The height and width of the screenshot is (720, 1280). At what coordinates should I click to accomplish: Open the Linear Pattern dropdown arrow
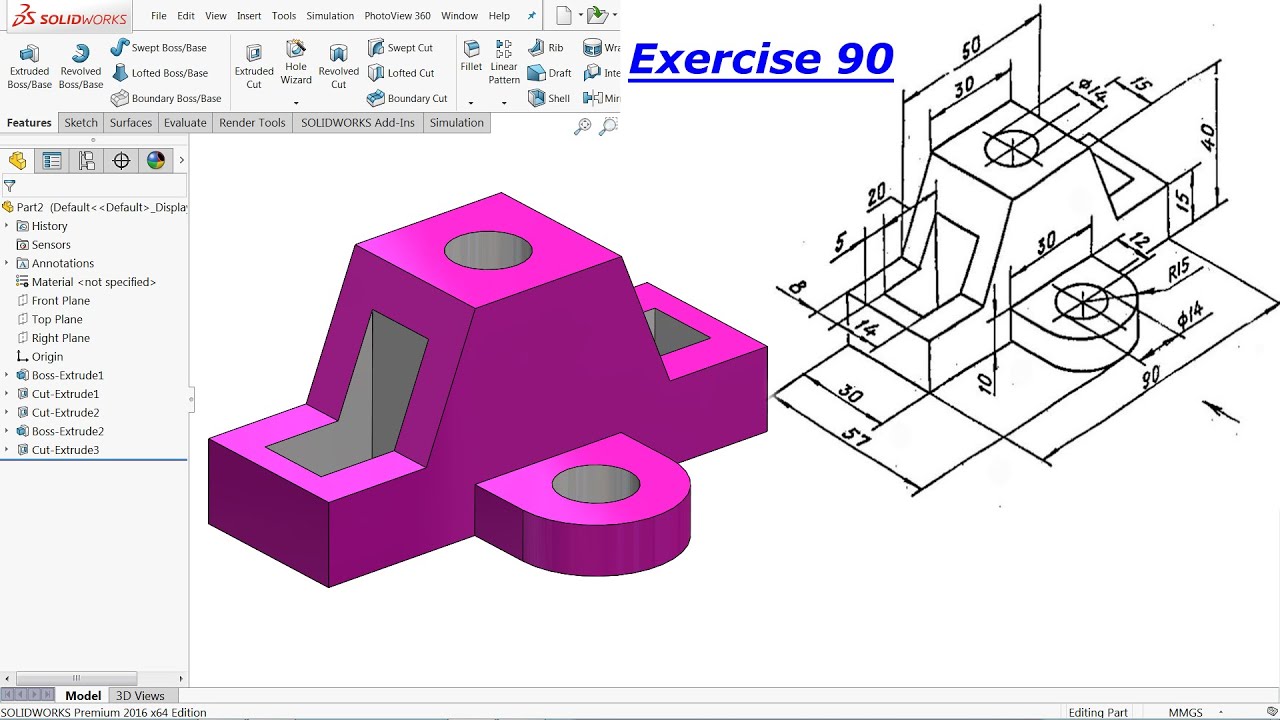[x=504, y=102]
